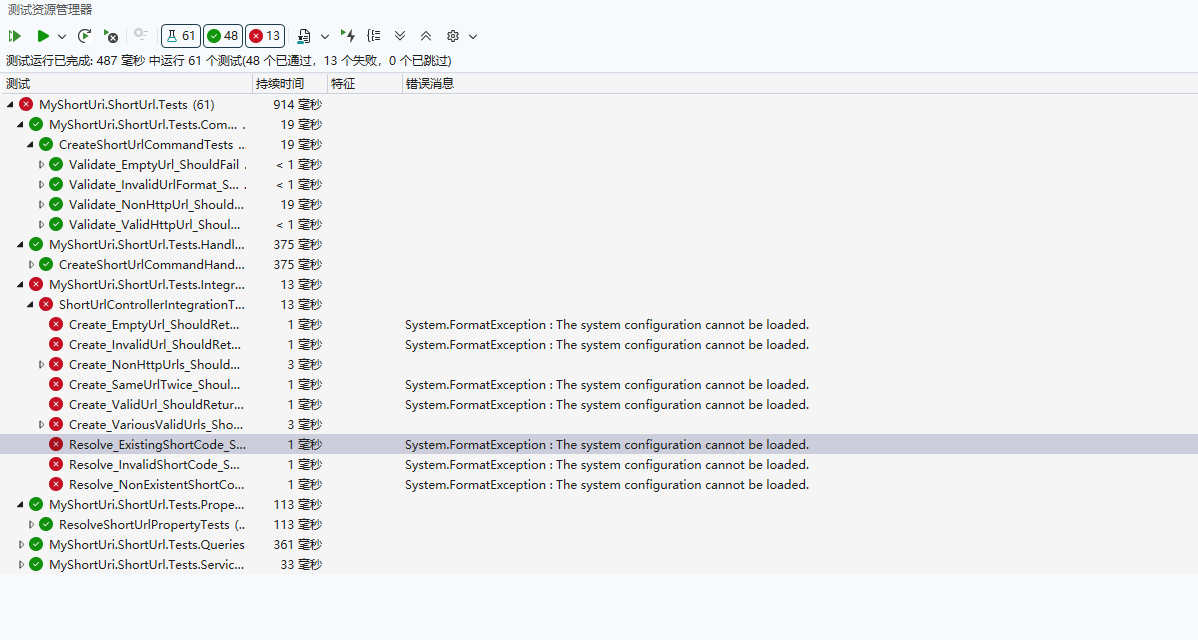
Task: Click Collapse All double-chevron up icon
Action: click(426, 36)
